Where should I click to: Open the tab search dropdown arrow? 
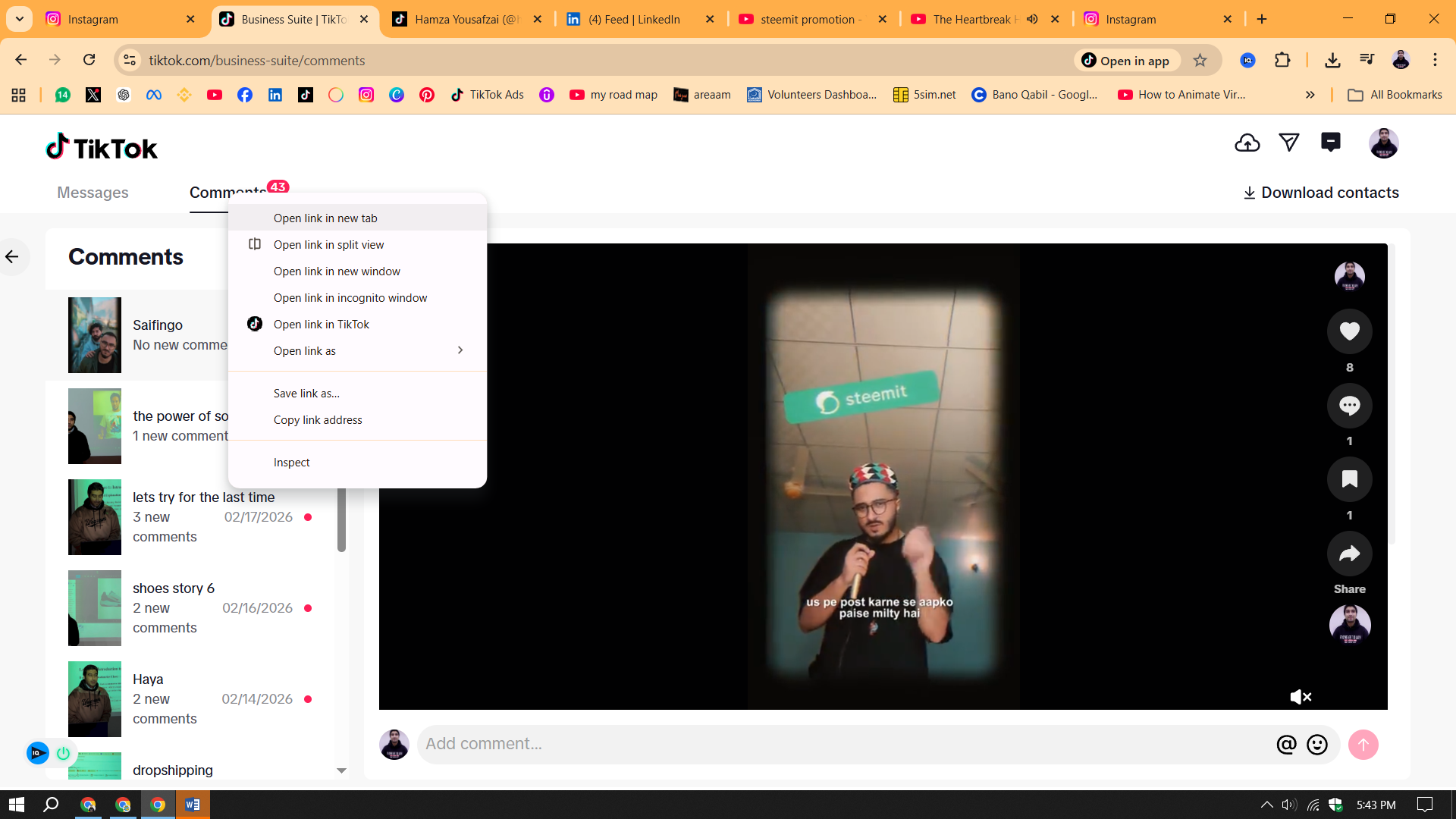(20, 19)
